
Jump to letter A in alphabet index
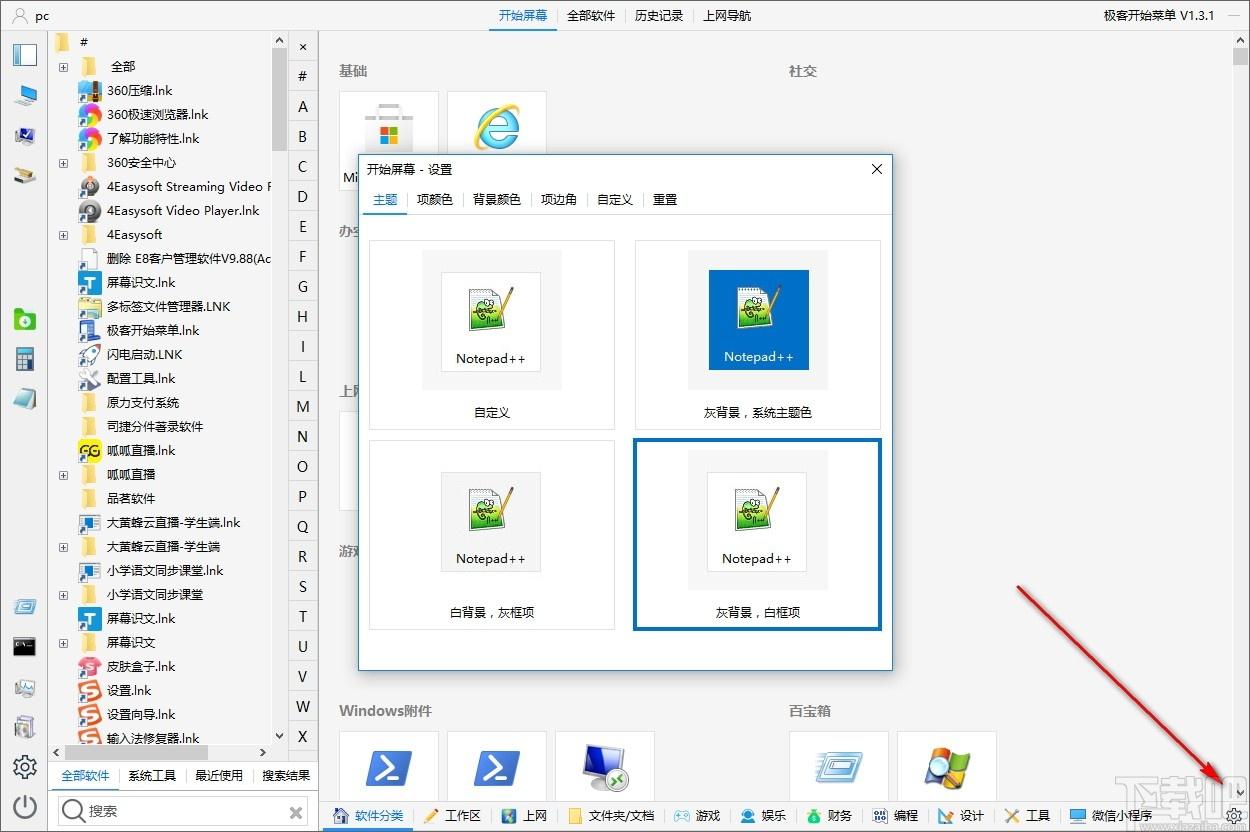[303, 106]
